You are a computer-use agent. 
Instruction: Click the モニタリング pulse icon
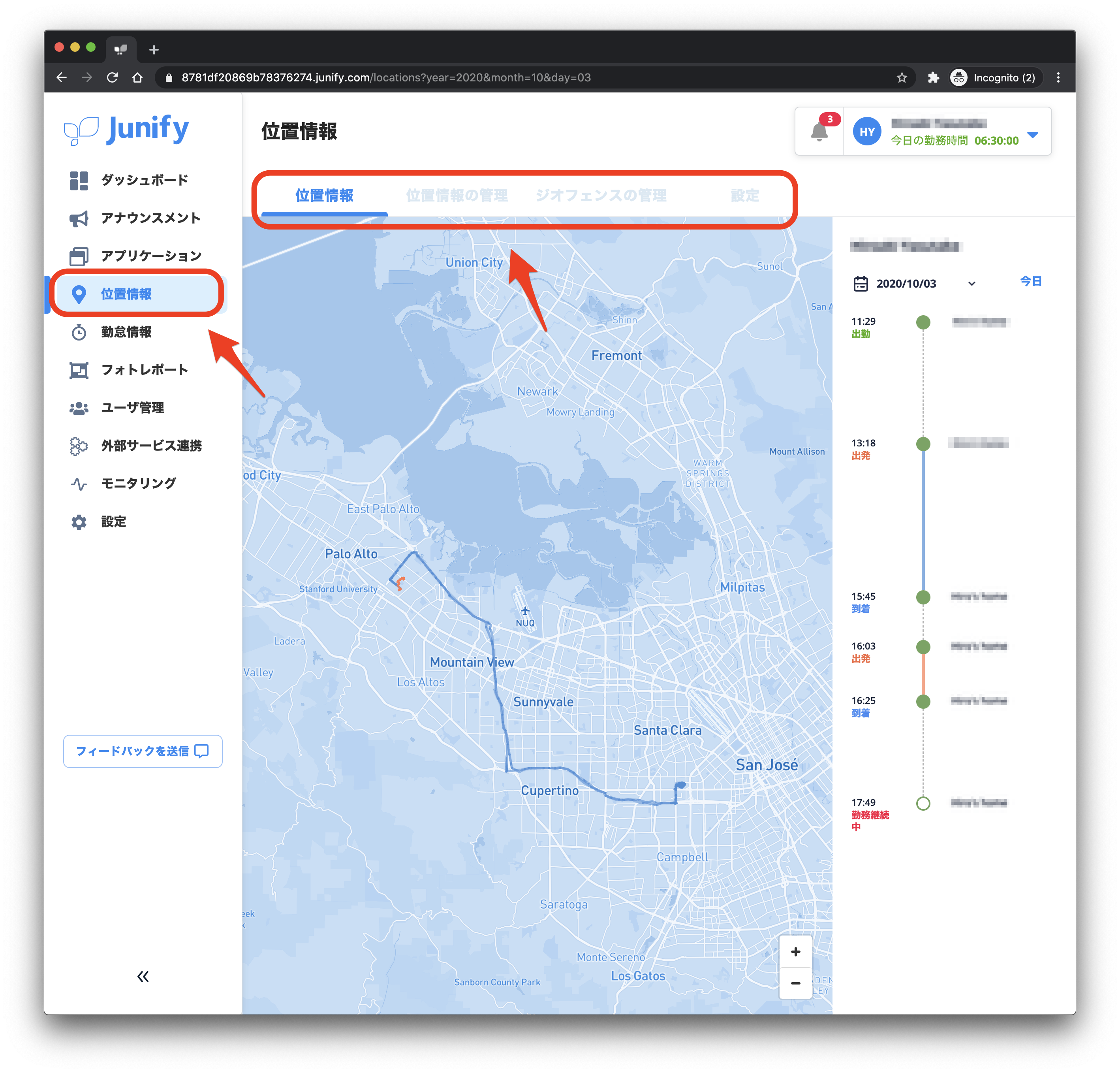point(79,484)
